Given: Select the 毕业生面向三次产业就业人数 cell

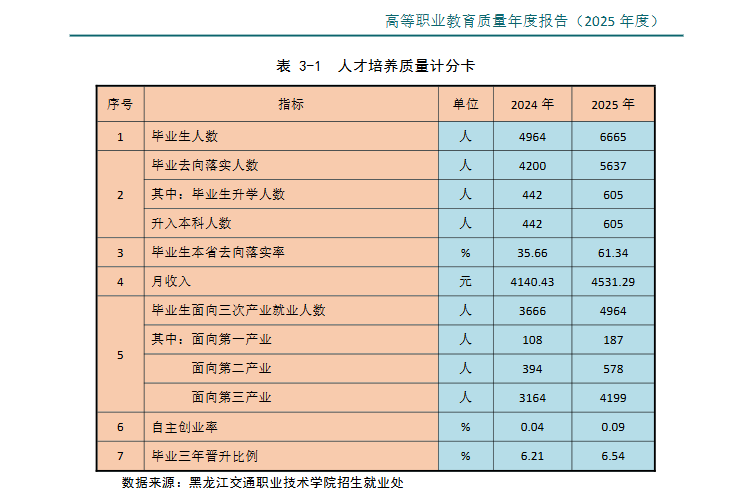Looking at the screenshot, I should [x=291, y=310].
